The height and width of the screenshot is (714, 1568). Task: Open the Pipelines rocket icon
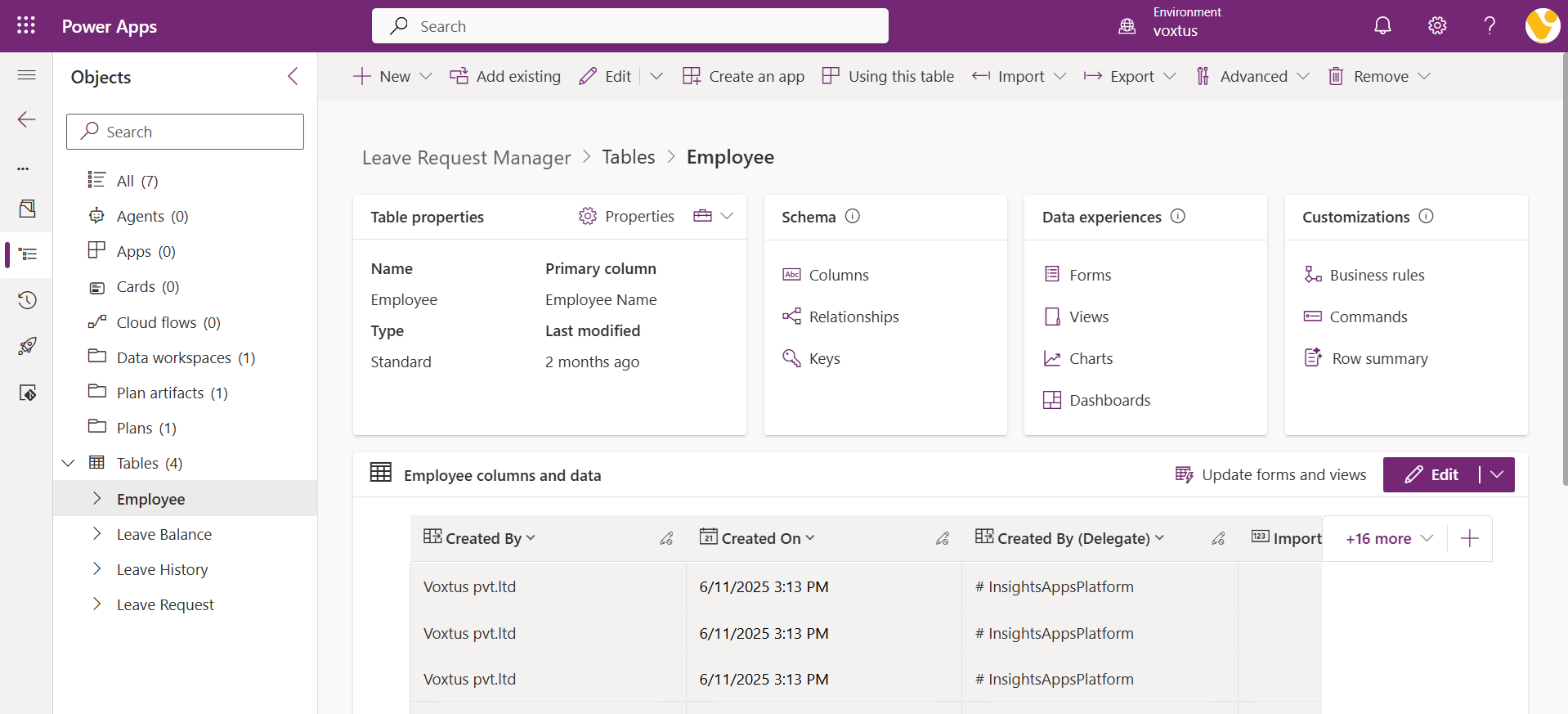[x=27, y=346]
